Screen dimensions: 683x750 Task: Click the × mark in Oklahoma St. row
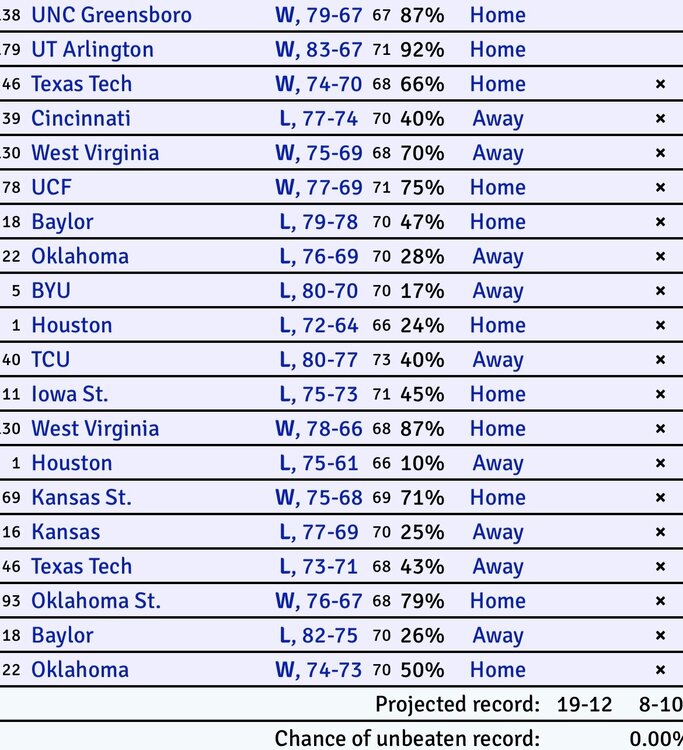click(x=660, y=601)
